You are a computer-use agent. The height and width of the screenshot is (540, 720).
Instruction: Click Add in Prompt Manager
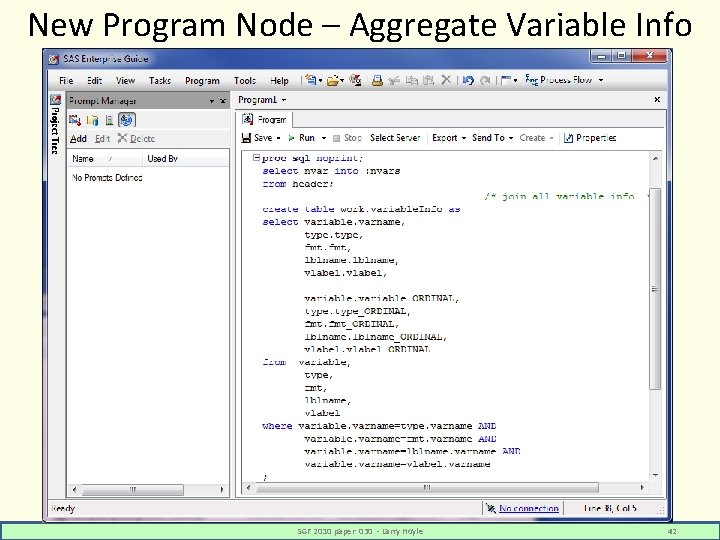(x=79, y=139)
